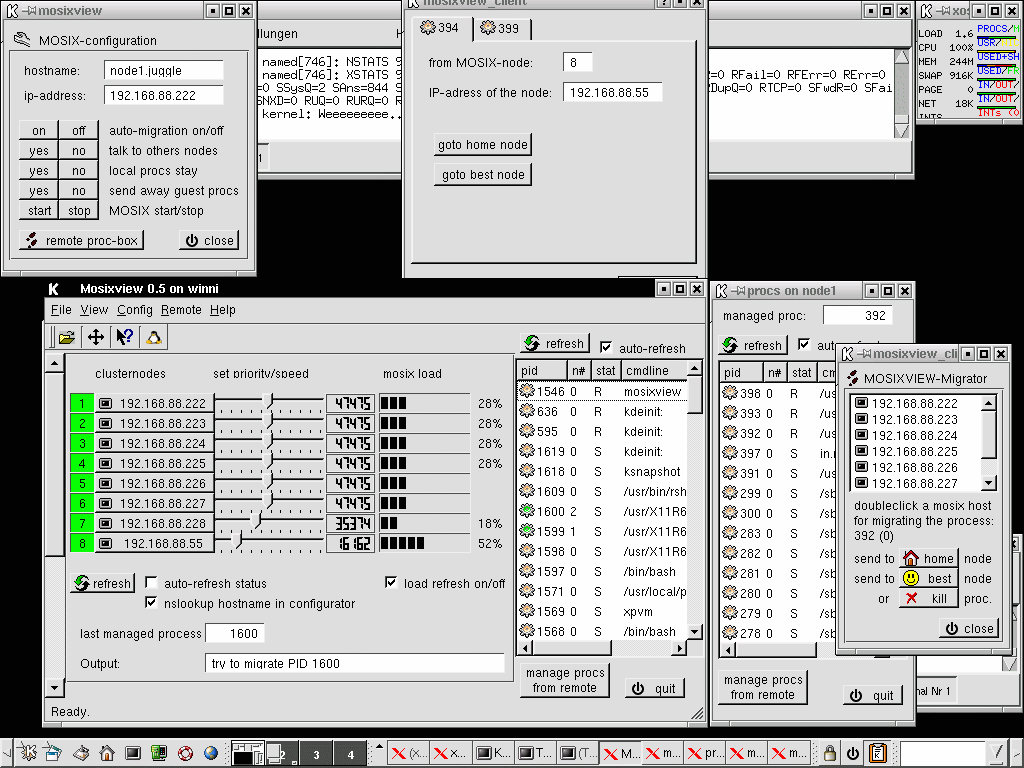Select the 192.168.88.226 host in the Migrator list
The width and height of the screenshot is (1024, 768).
906,468
